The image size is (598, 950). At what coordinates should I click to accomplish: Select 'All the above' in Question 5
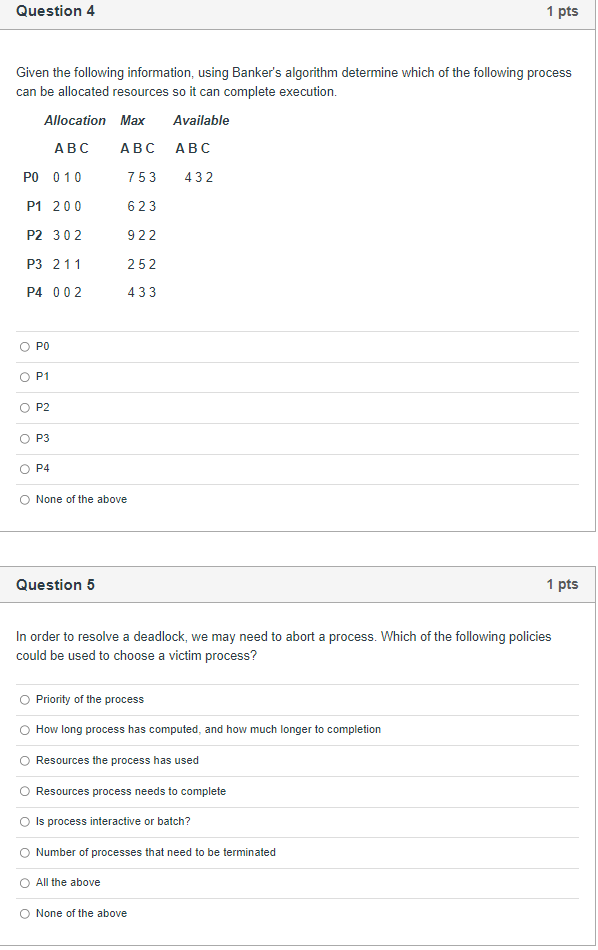click(x=24, y=882)
